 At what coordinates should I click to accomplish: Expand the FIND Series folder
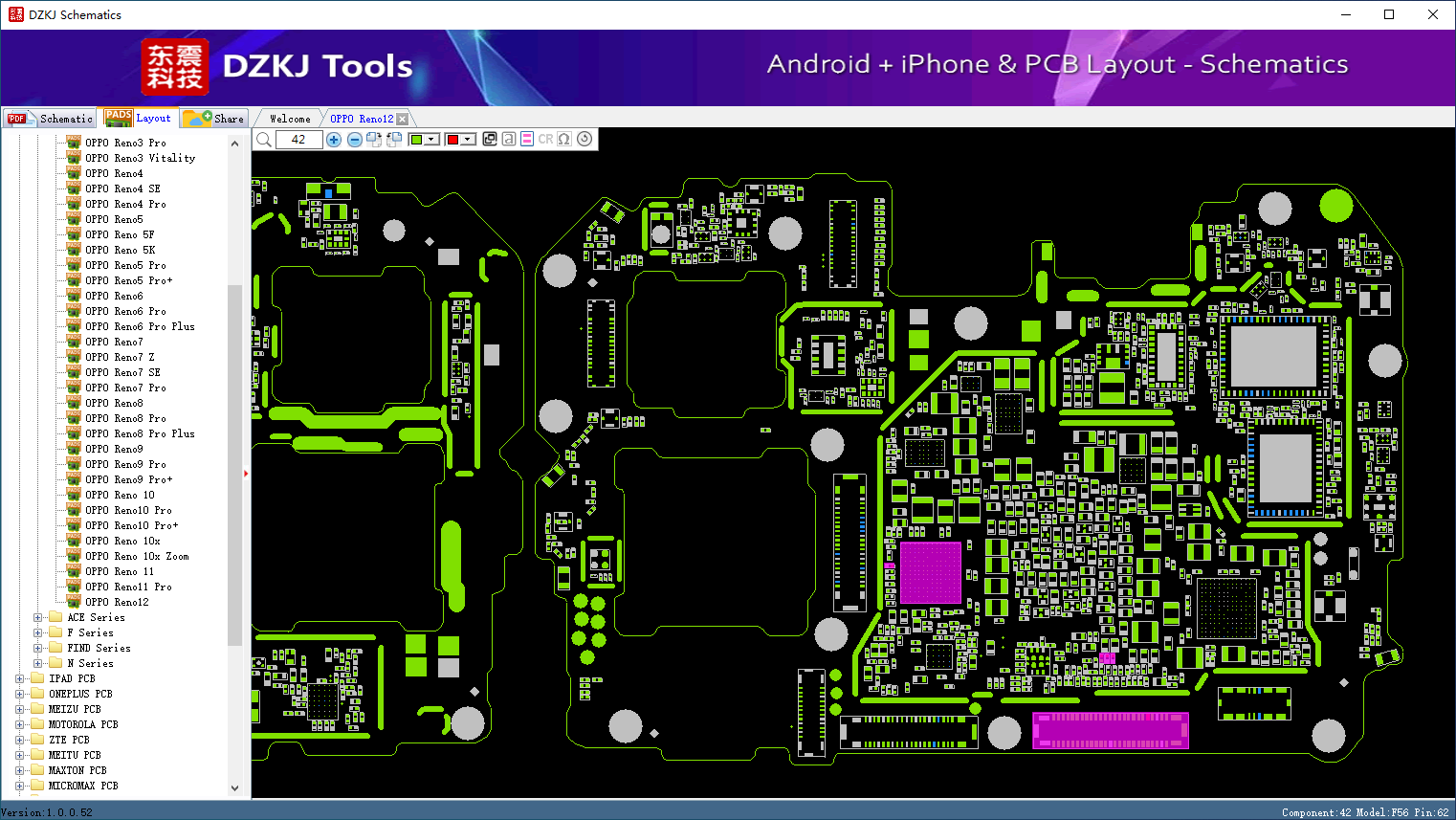(38, 648)
